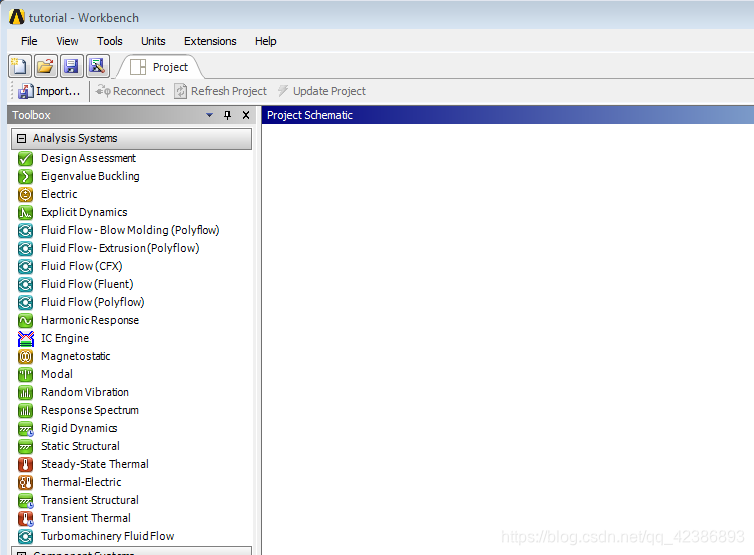
Task: Toggle the Toolbox pin auto-hide
Action: tap(227, 115)
